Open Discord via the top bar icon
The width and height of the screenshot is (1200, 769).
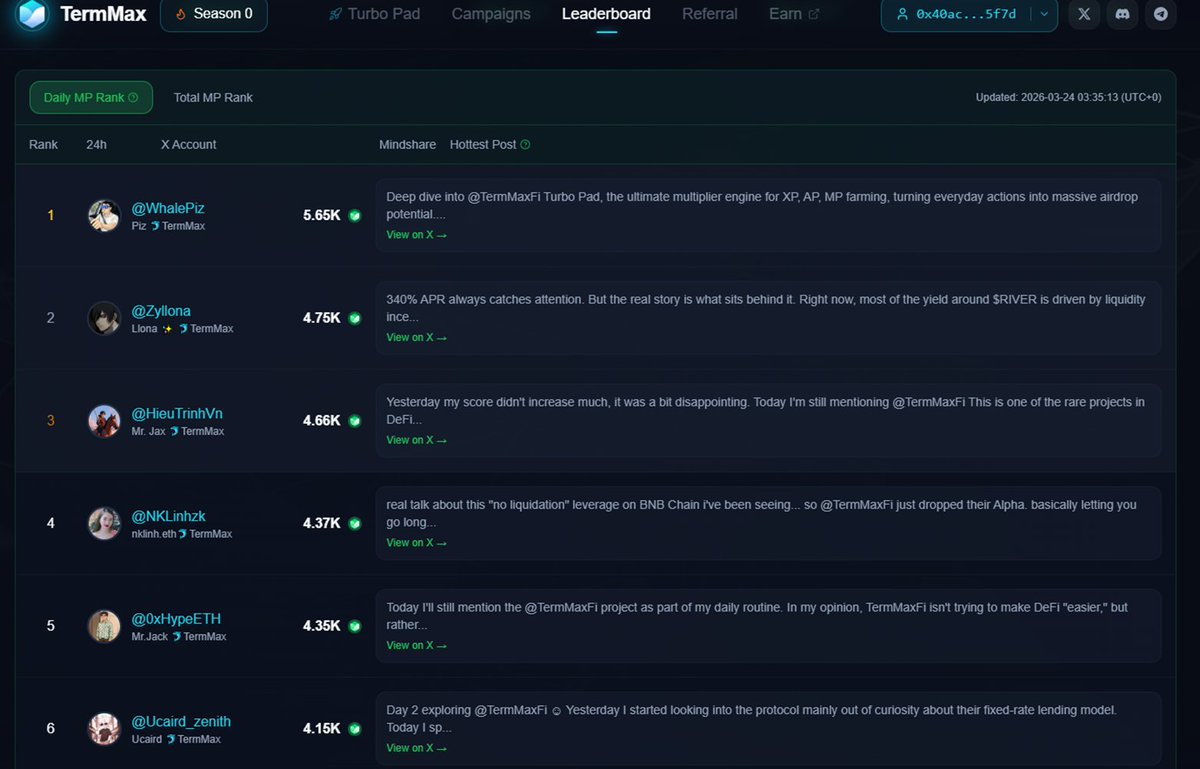[1121, 14]
